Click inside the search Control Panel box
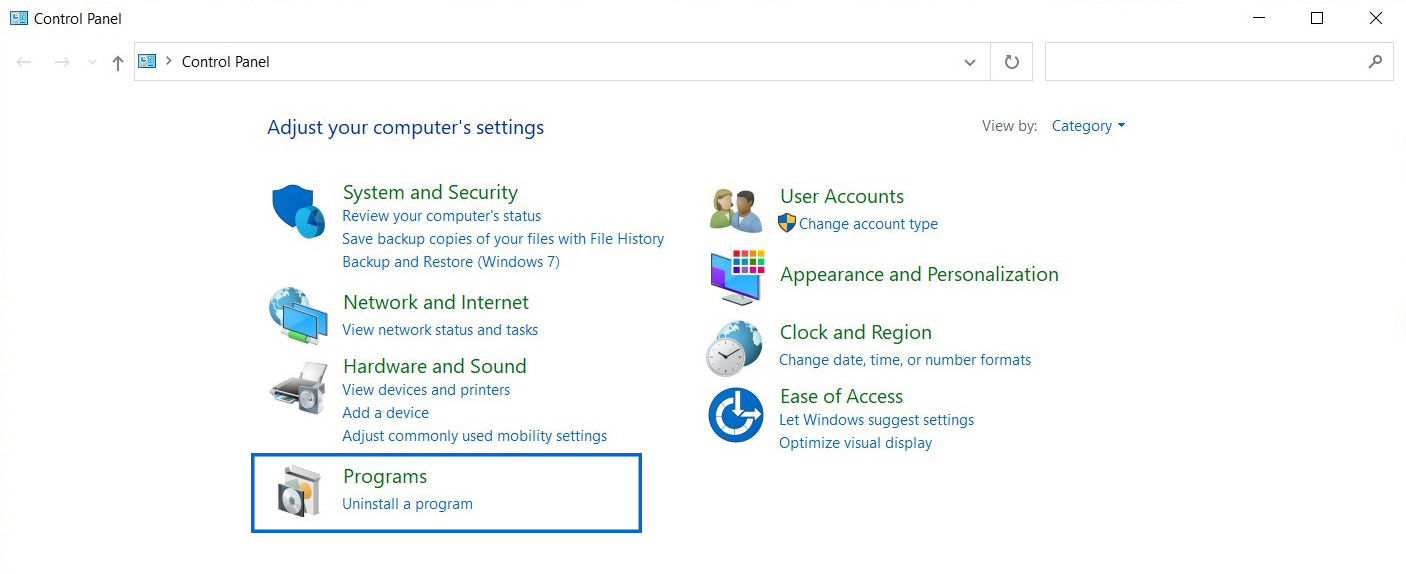The height and width of the screenshot is (574, 1406). [x=1219, y=62]
